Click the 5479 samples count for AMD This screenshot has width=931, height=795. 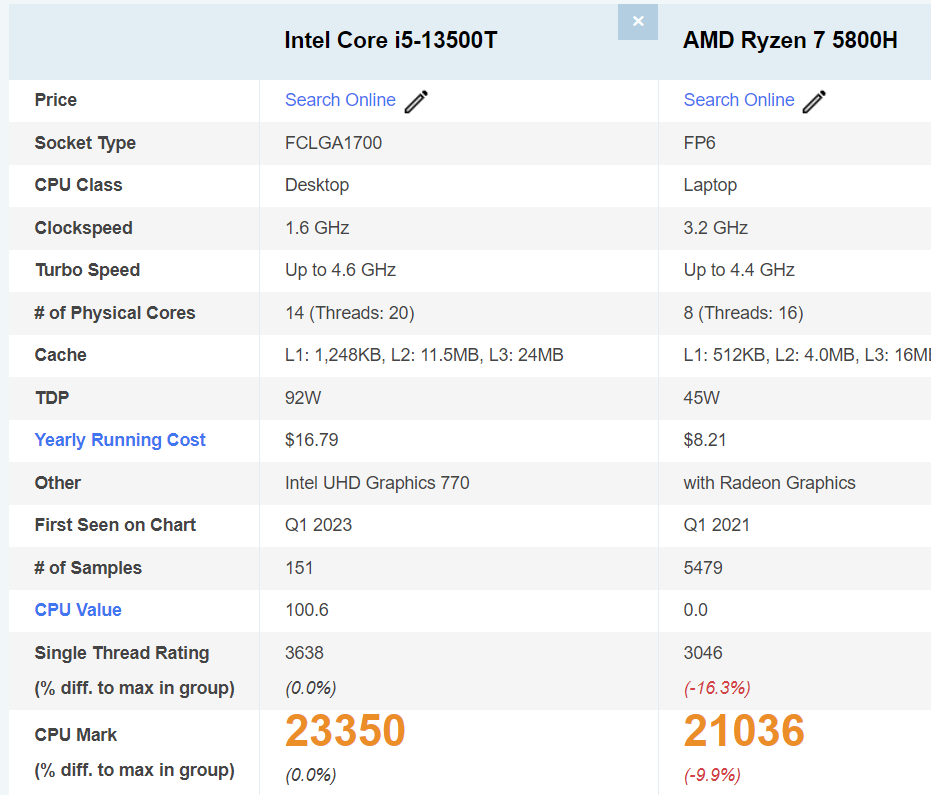pos(703,568)
